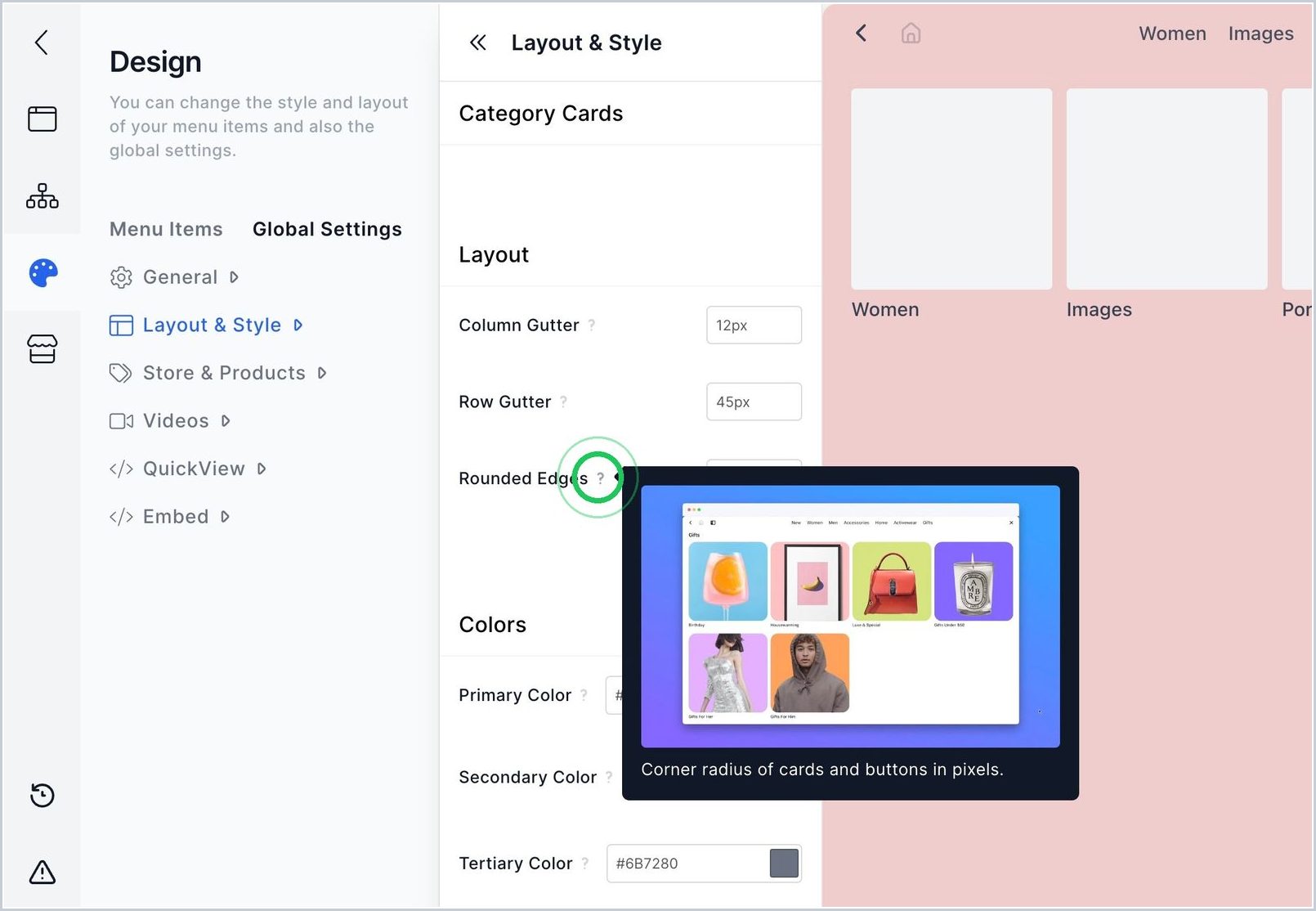Open the store icon in sidebar
Image resolution: width=1316 pixels, height=911 pixels.
(x=43, y=349)
